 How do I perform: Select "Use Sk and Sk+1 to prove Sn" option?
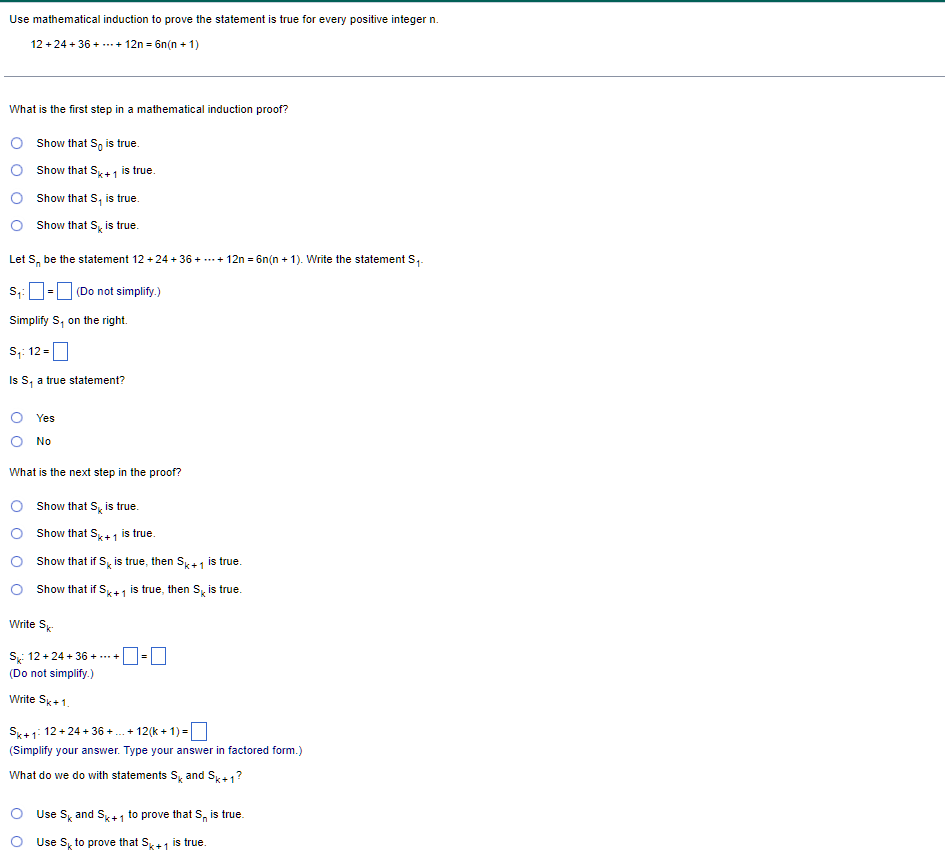(17, 814)
